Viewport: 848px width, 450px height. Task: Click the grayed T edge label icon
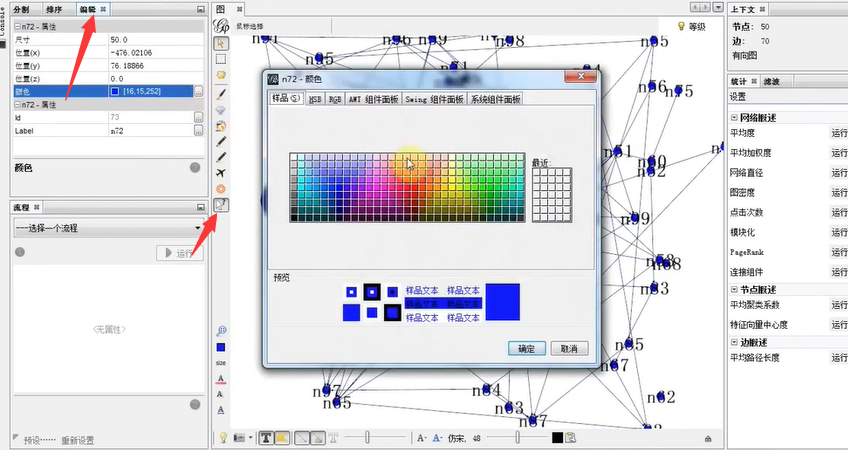click(334, 438)
